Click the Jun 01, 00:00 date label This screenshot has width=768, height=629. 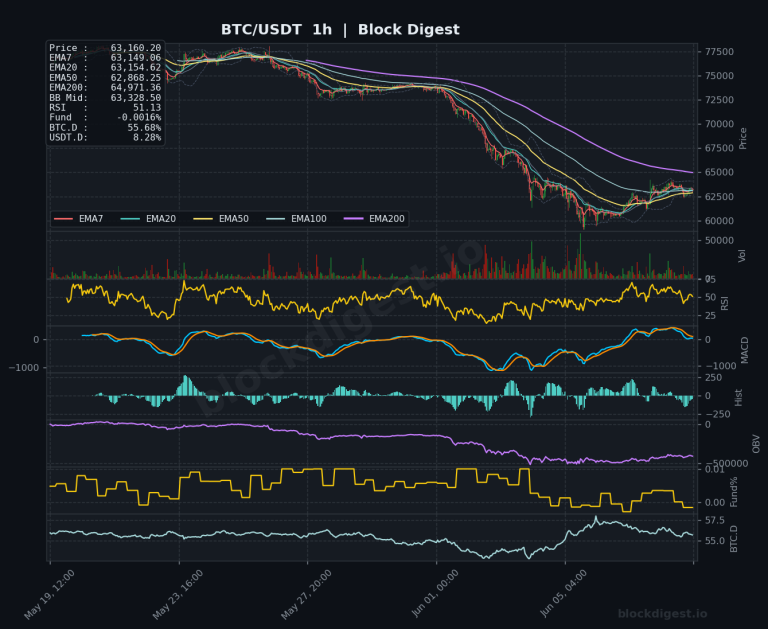(x=435, y=594)
